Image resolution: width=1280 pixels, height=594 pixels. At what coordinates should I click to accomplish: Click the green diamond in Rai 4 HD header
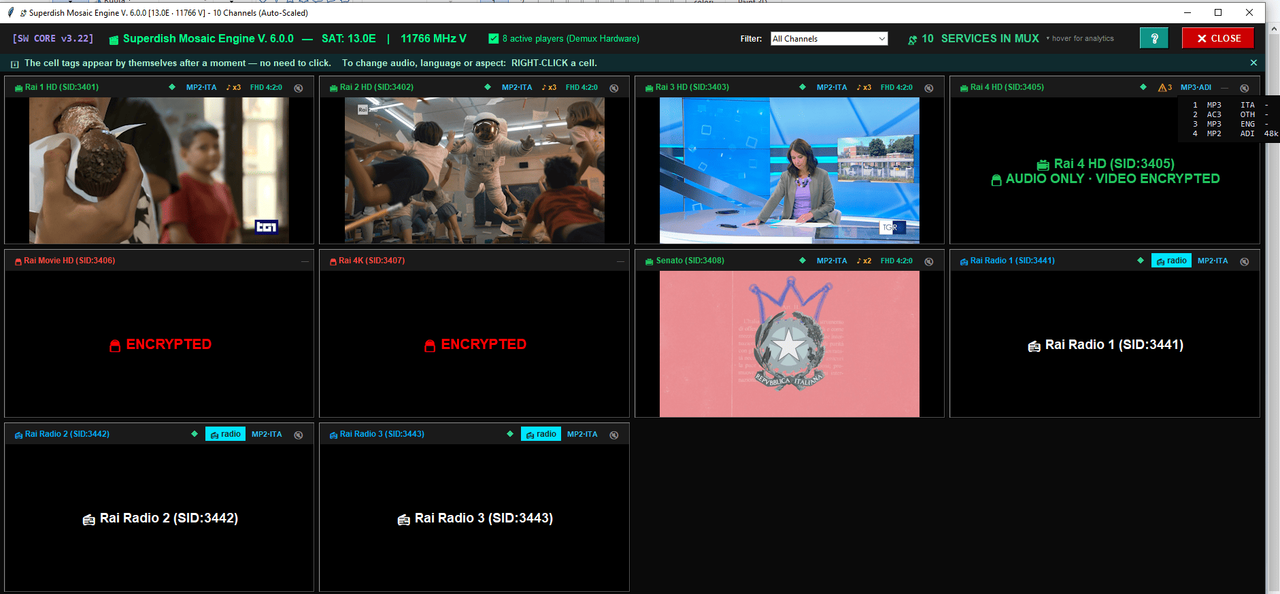click(x=1143, y=87)
